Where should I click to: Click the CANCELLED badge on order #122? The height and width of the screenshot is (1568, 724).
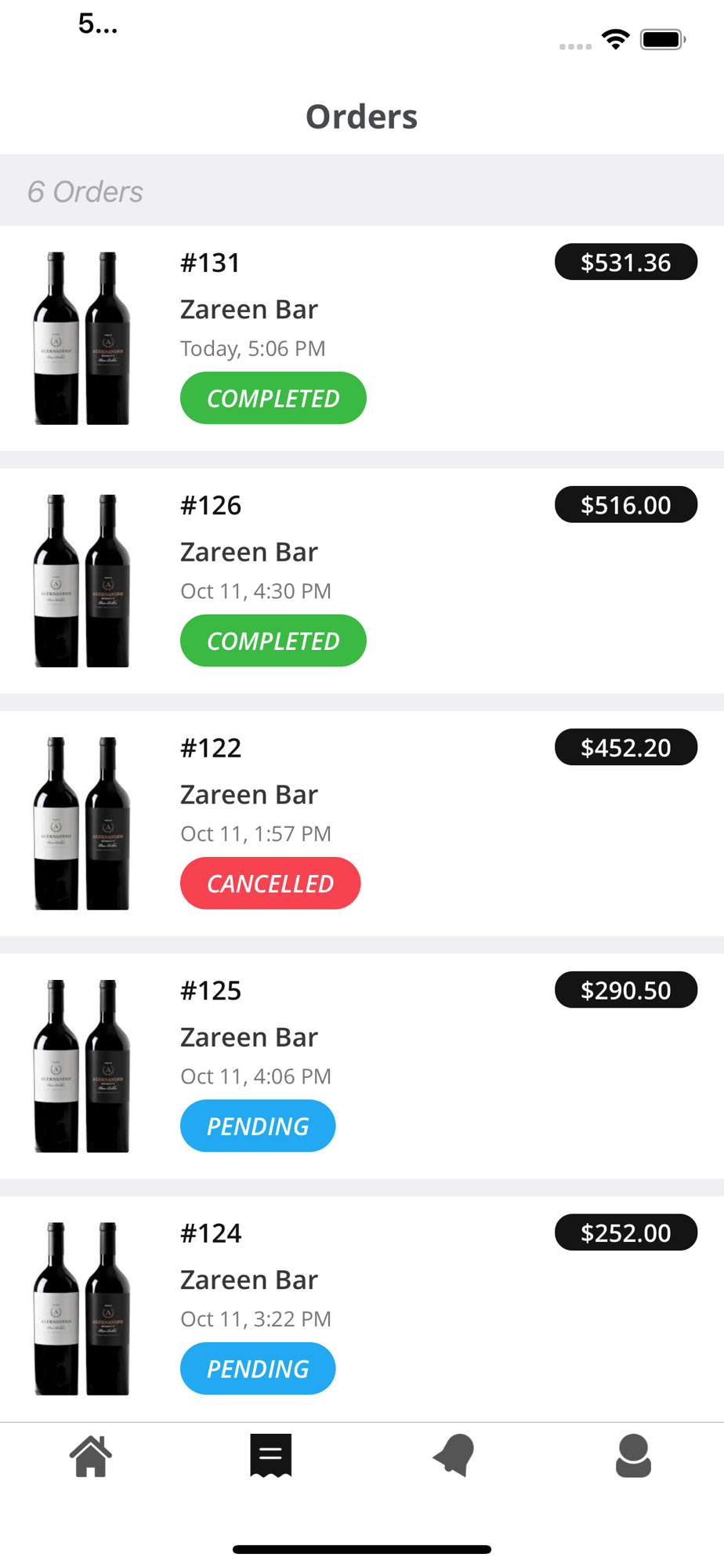click(270, 884)
